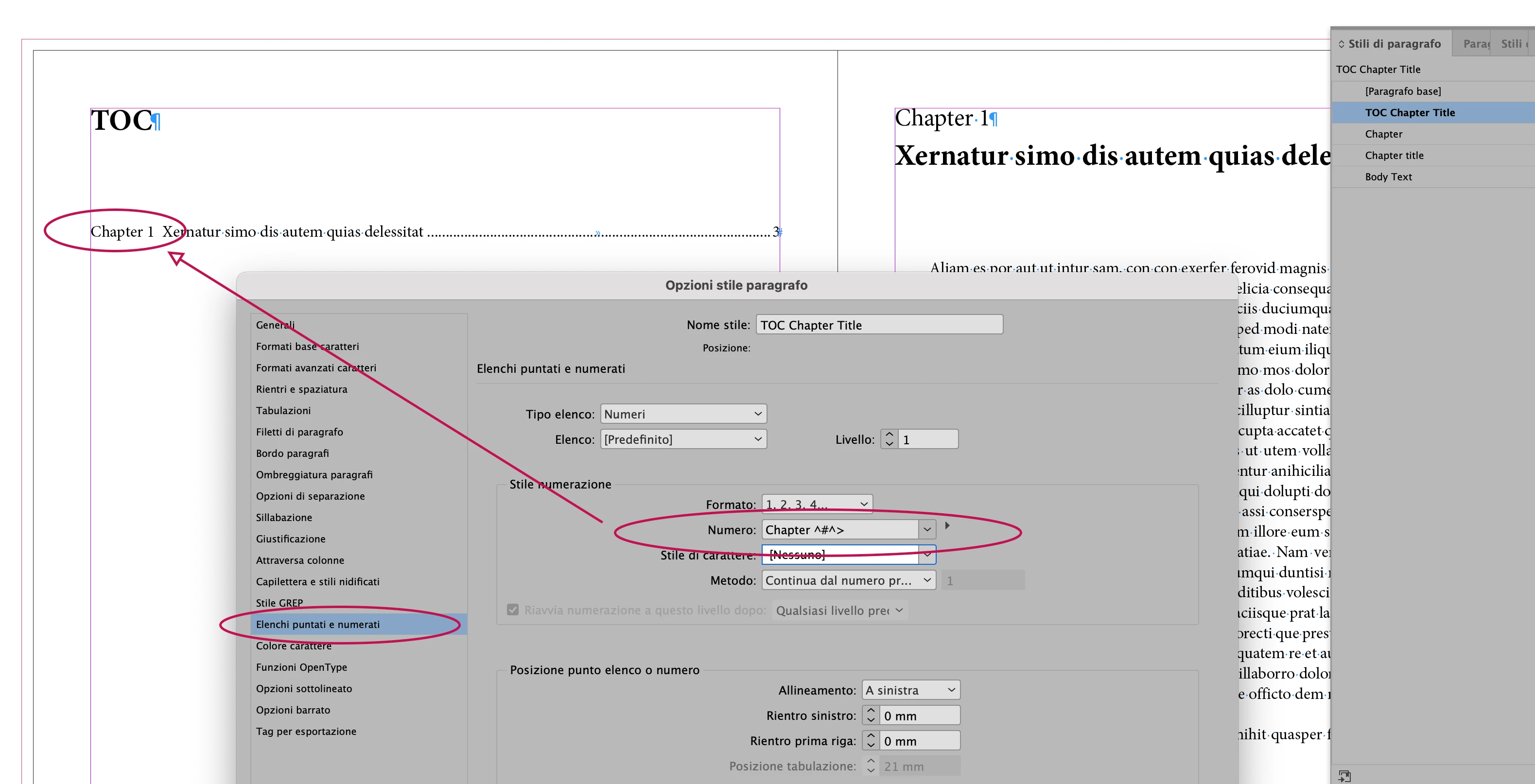This screenshot has height=784, width=1535.
Task: Click the Nome stile text field
Action: coord(879,325)
